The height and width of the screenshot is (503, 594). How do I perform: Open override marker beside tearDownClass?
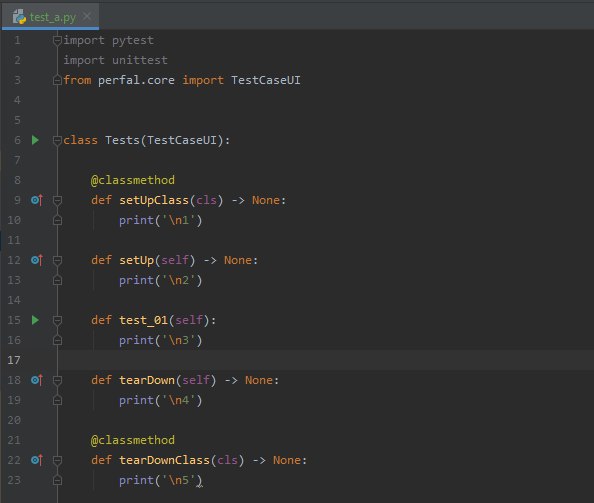(37, 460)
